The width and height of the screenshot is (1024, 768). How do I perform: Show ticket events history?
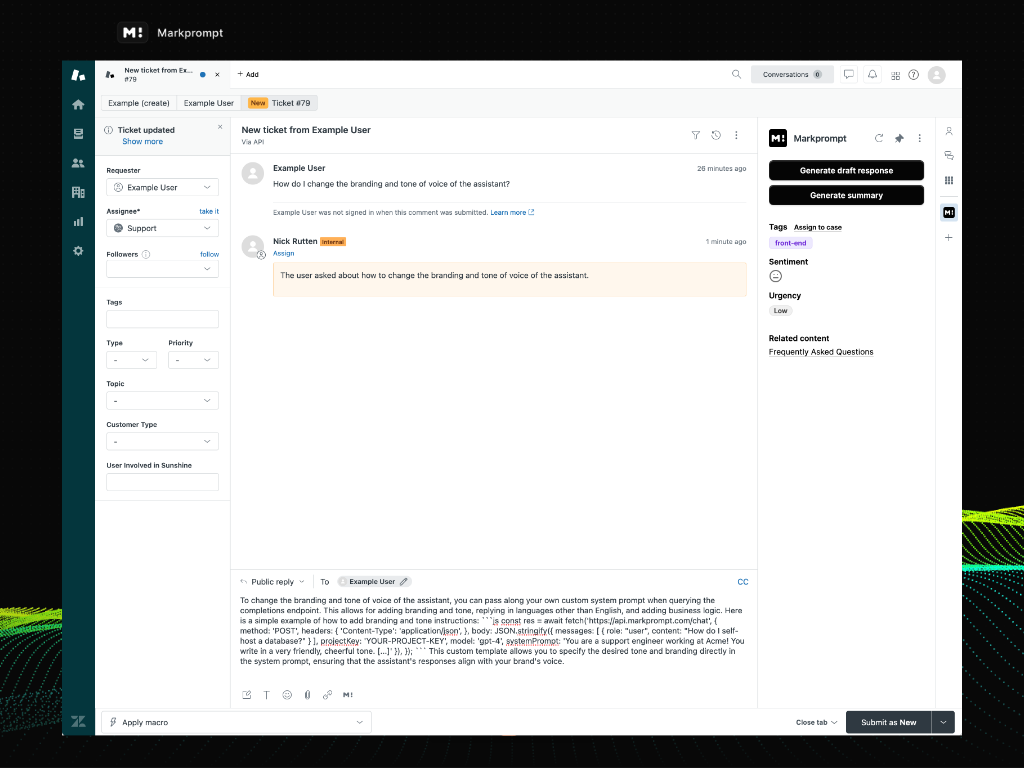click(716, 135)
